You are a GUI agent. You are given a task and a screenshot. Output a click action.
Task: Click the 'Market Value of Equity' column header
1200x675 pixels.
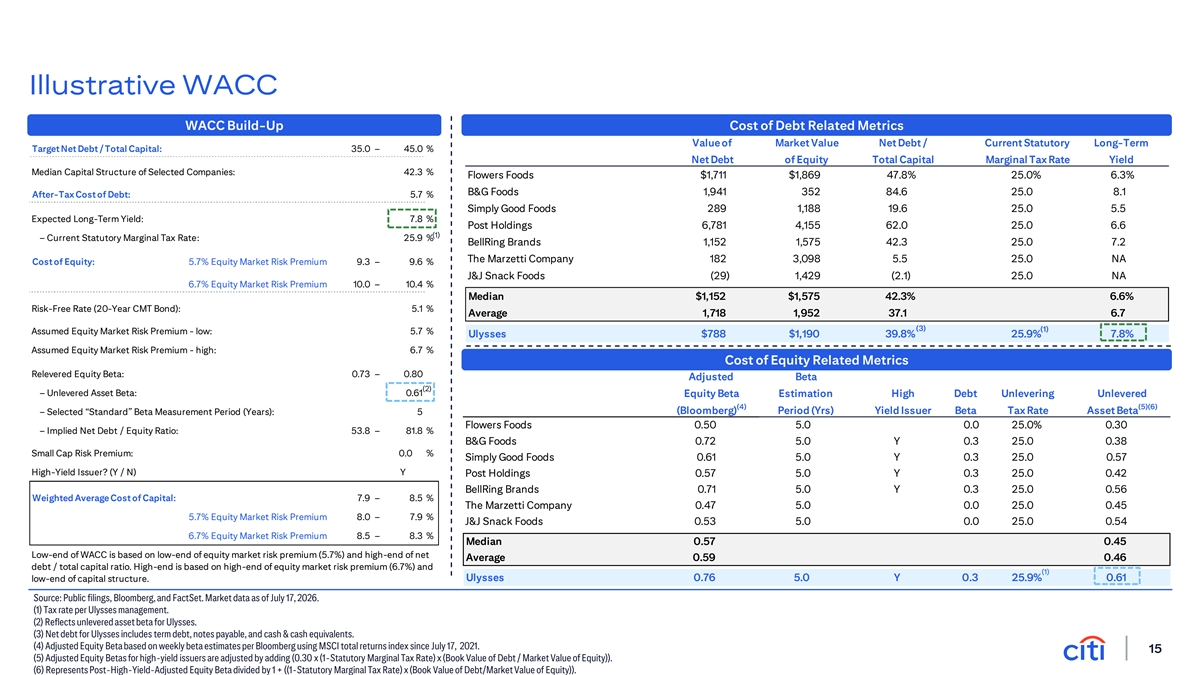(806, 151)
